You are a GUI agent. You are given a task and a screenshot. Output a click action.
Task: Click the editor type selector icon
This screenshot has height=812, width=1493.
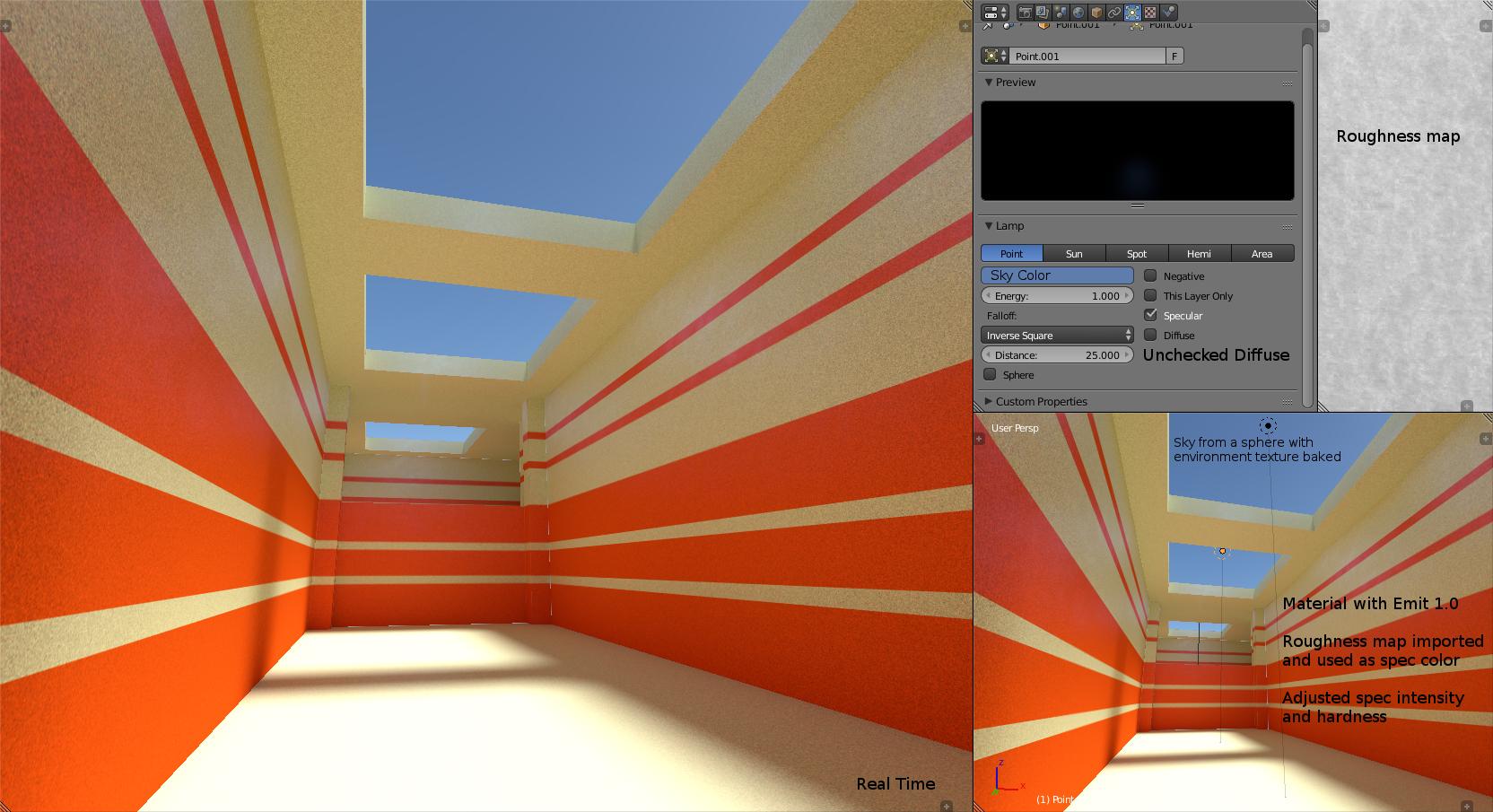tap(992, 13)
